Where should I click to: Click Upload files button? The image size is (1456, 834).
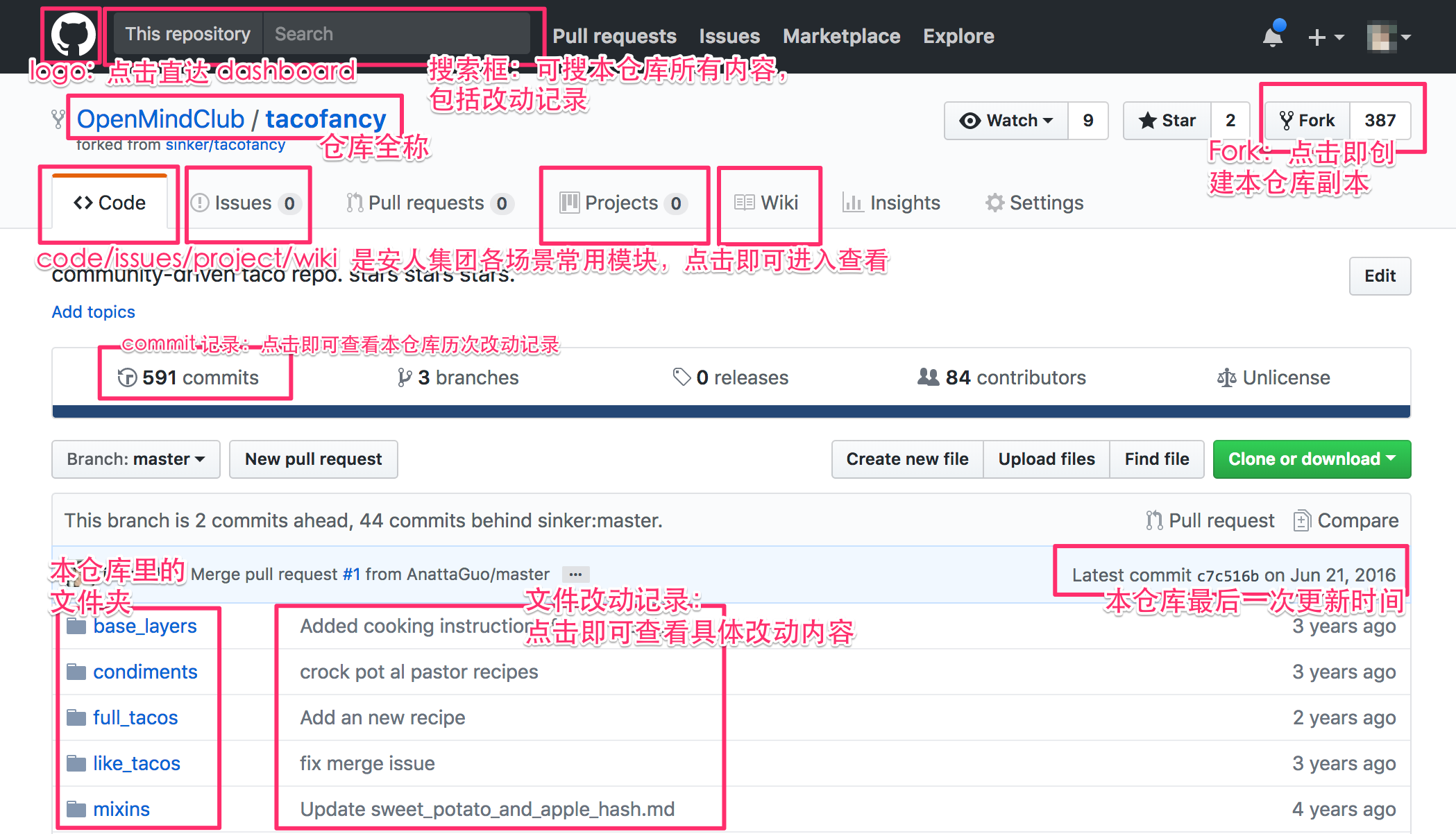coord(1047,459)
